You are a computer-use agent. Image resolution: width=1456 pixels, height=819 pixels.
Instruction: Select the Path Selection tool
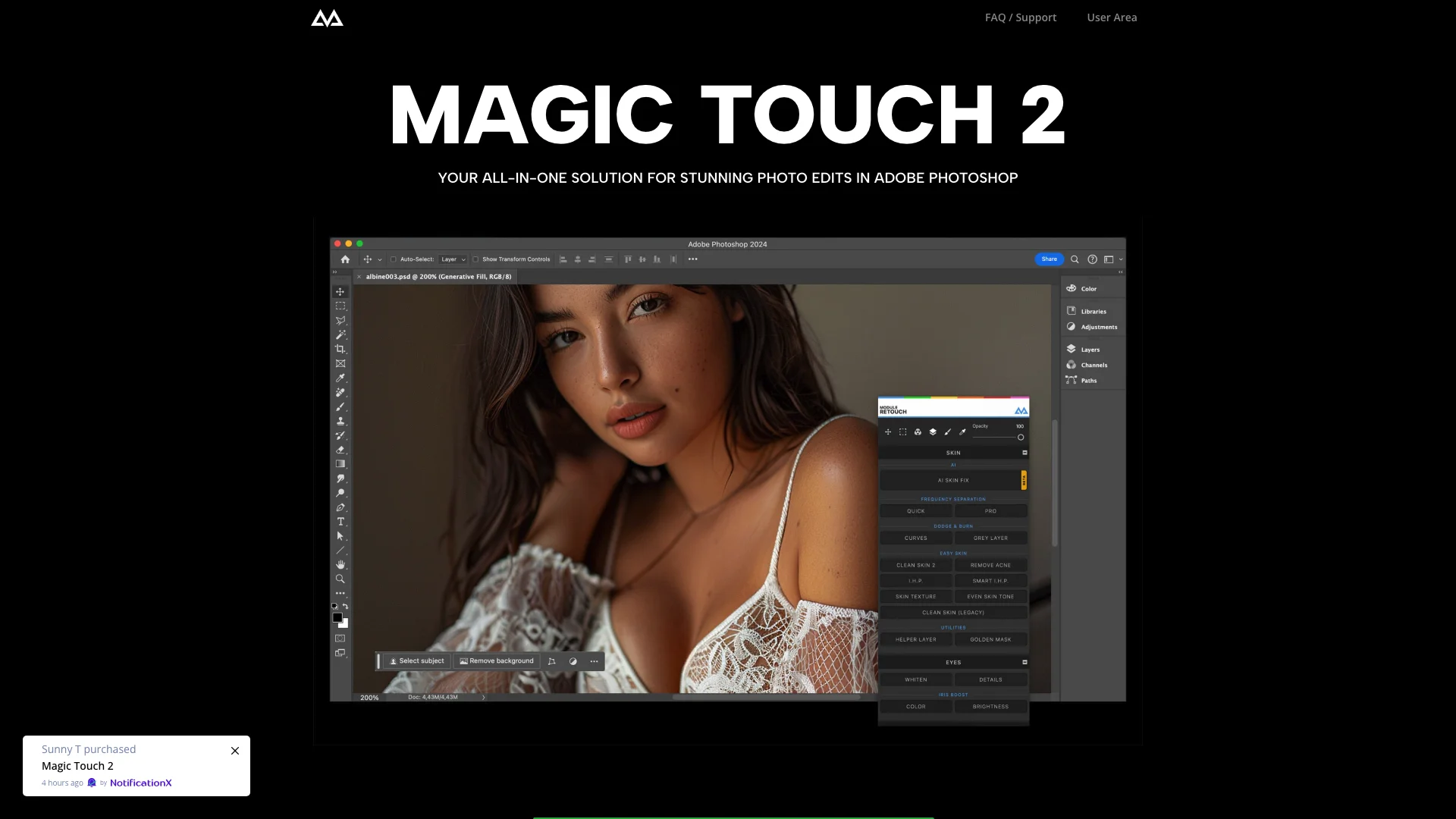pyautogui.click(x=340, y=536)
